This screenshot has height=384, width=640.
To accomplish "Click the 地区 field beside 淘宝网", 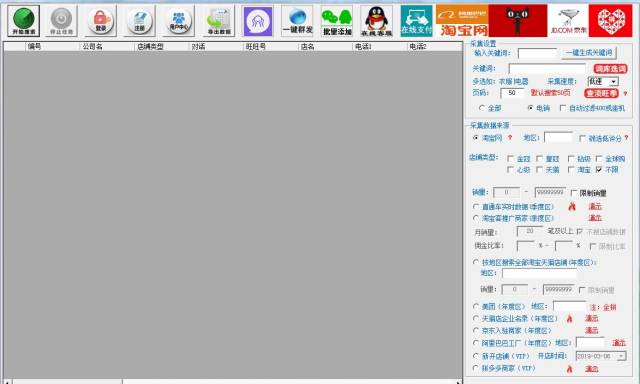I will click(558, 138).
